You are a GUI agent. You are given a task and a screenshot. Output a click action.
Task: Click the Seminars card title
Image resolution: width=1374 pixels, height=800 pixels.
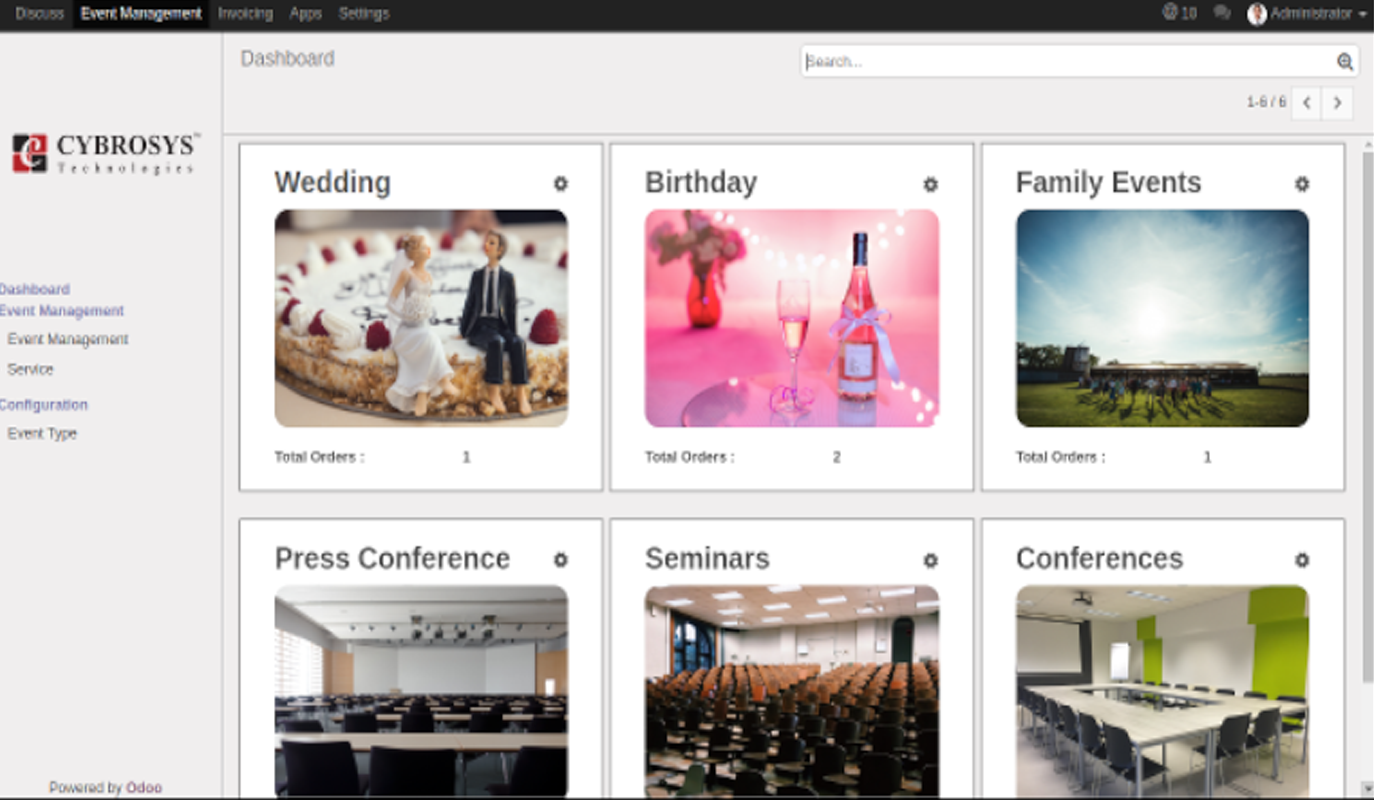click(708, 558)
